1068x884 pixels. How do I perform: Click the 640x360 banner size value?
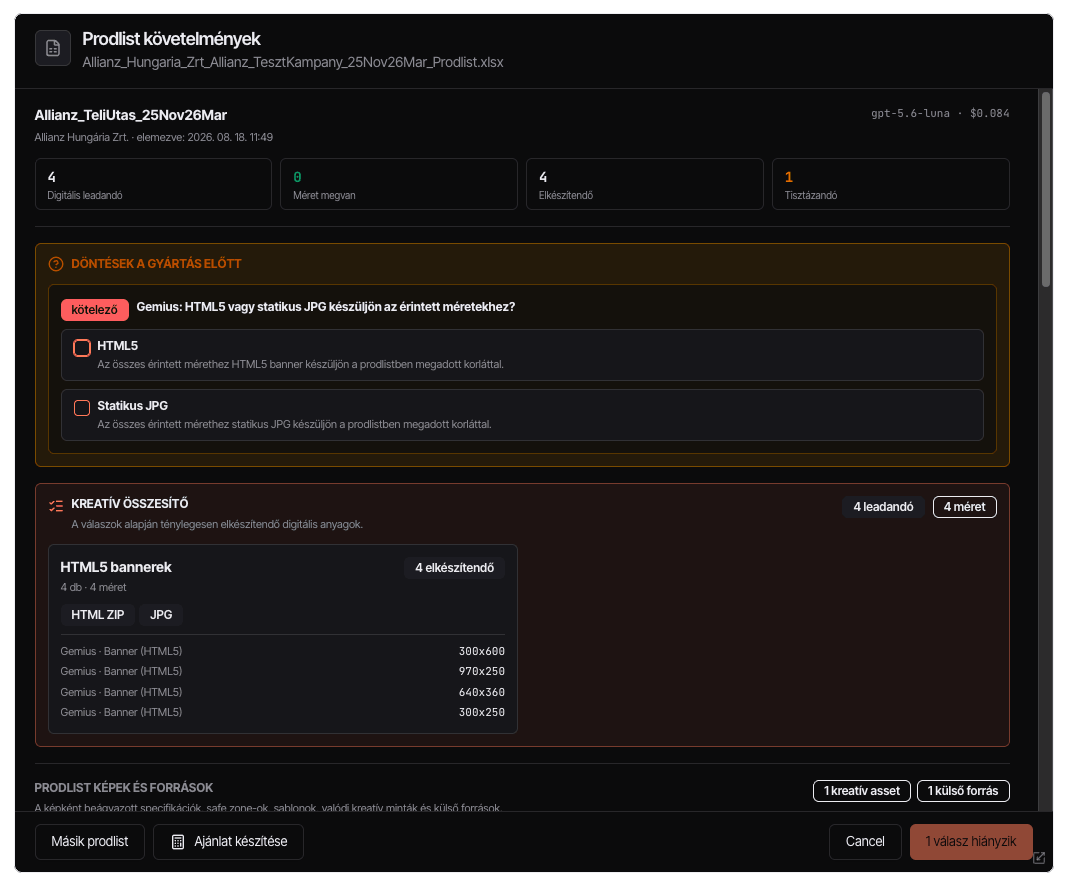pyautogui.click(x=482, y=693)
